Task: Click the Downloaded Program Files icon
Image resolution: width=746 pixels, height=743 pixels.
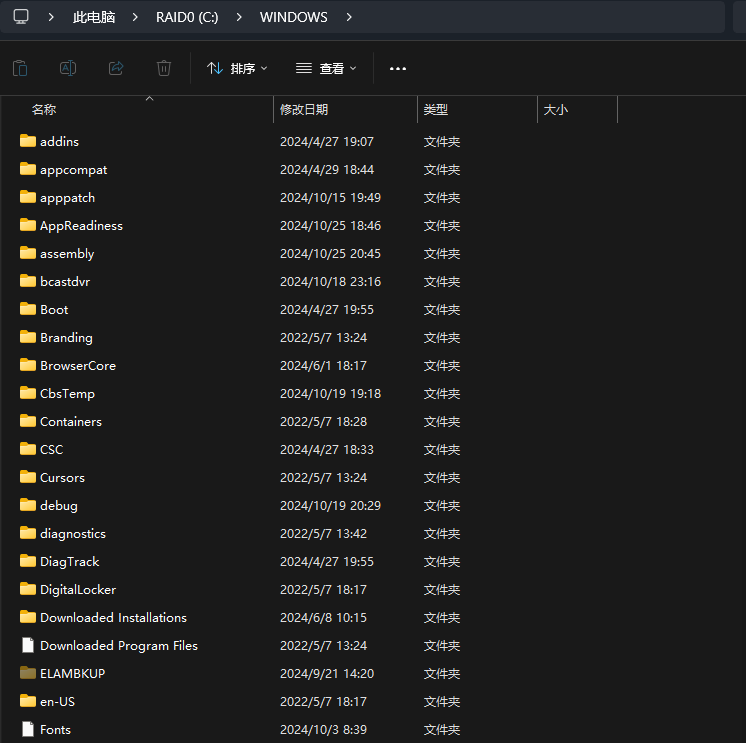Action: 28,645
